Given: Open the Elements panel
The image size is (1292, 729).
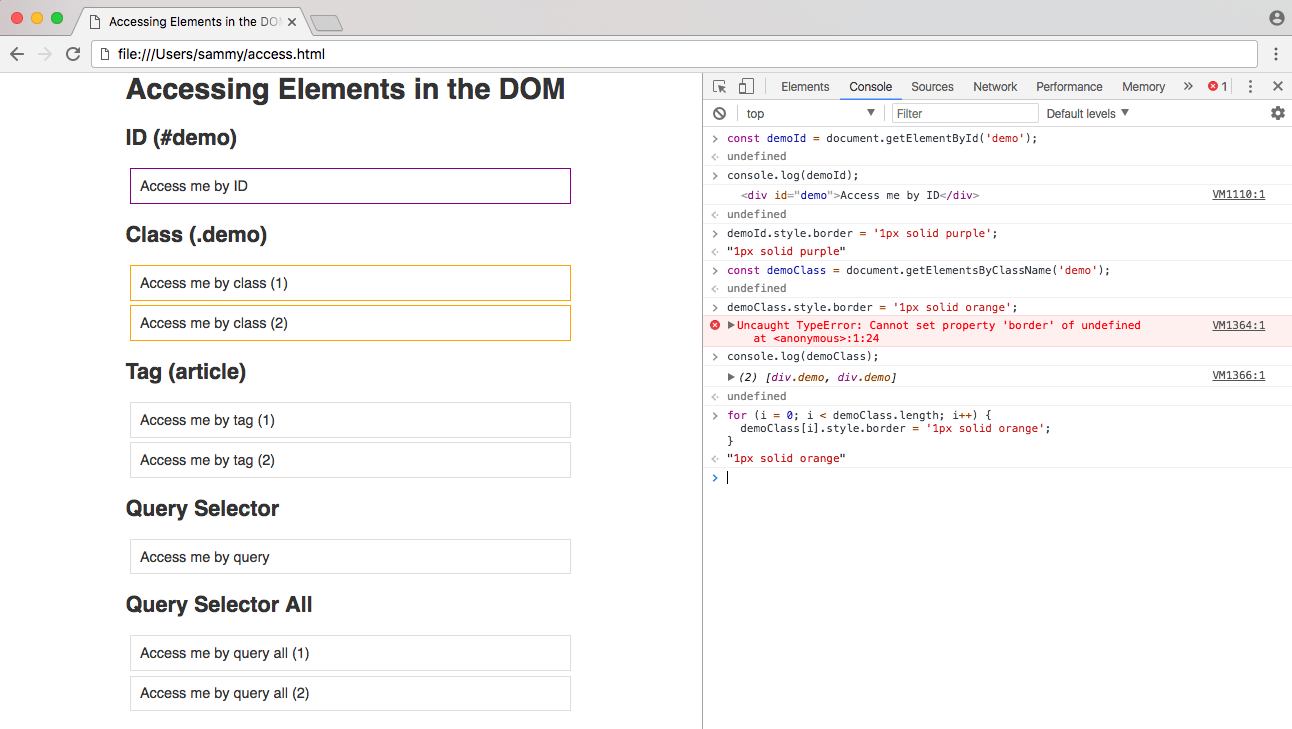Looking at the screenshot, I should [x=805, y=86].
